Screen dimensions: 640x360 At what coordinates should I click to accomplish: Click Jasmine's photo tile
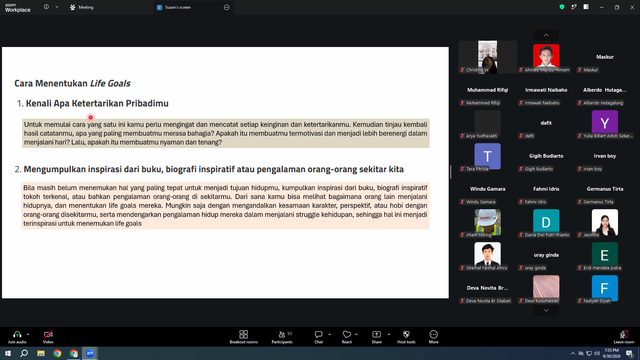pyautogui.click(x=605, y=222)
